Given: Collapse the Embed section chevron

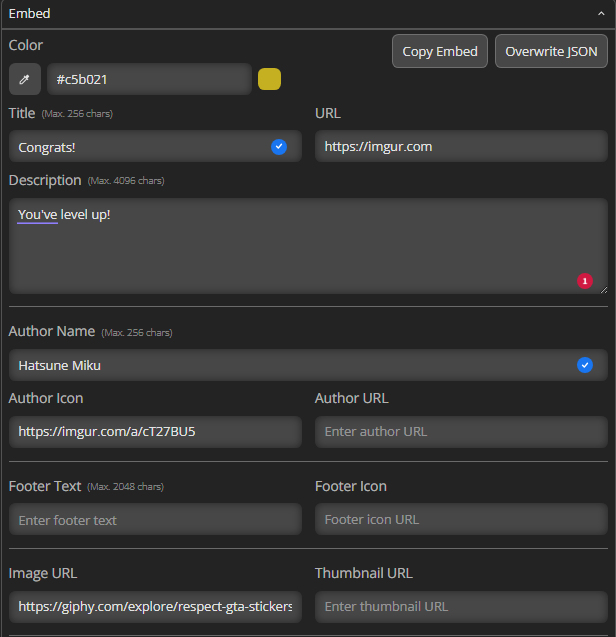Looking at the screenshot, I should (601, 14).
